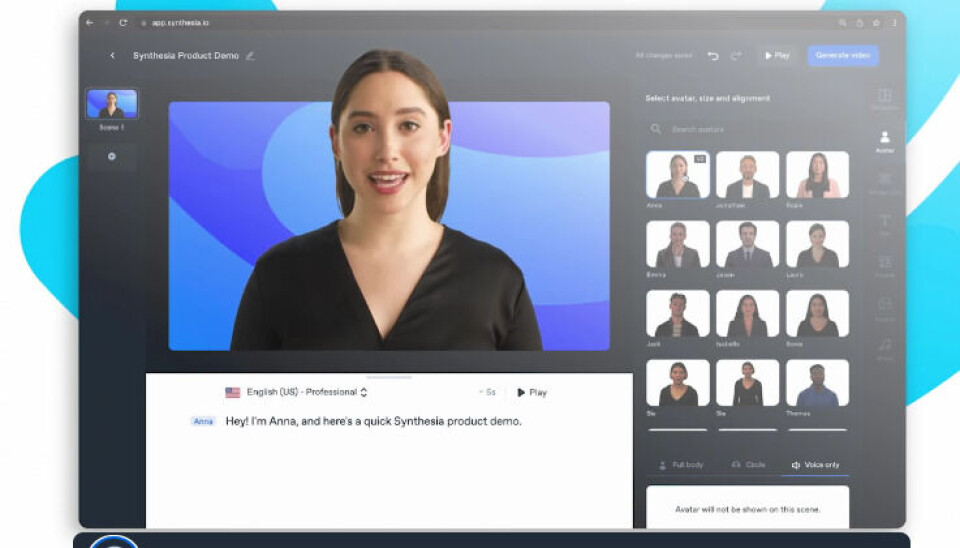
Task: Open browser zoom magnifier icon
Action: [842, 23]
